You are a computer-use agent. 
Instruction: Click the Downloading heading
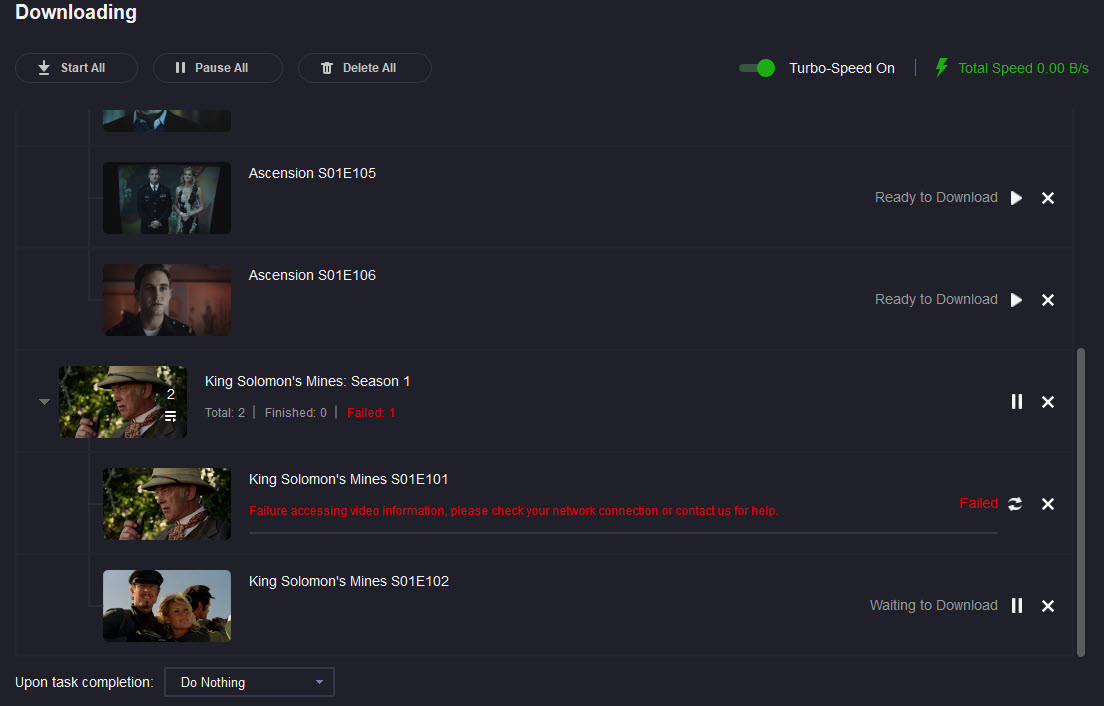pos(76,13)
